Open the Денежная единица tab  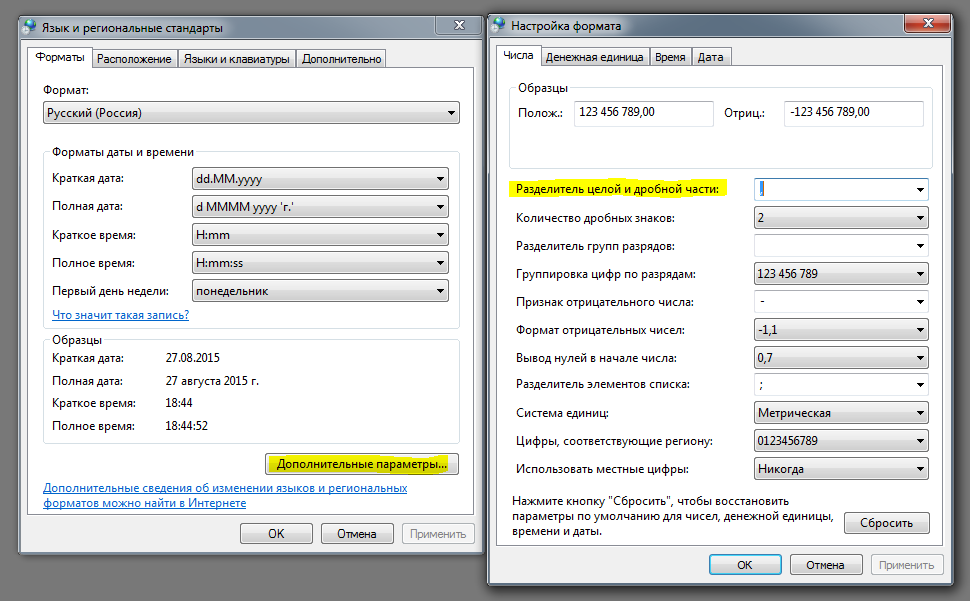click(x=594, y=57)
